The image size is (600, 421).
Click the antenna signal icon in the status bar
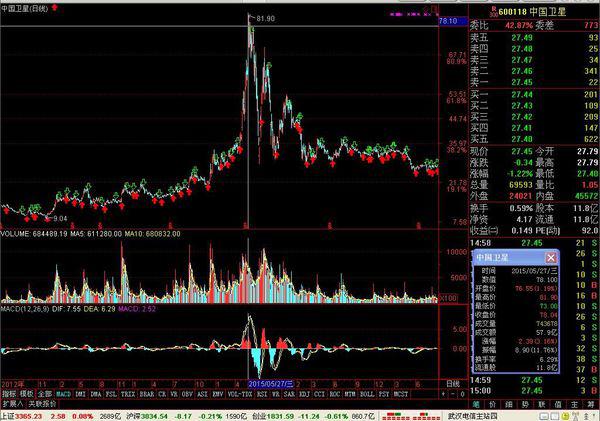tap(576, 416)
